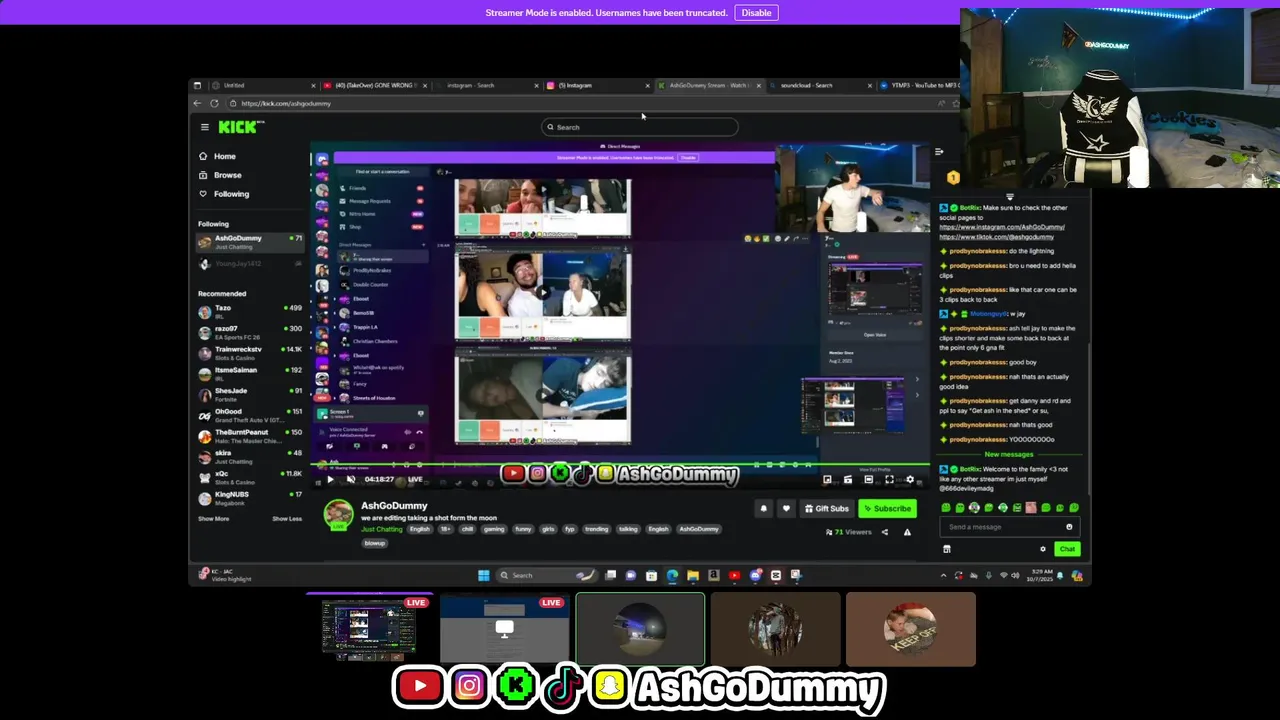Play or pause the Kick stream
Viewport: 1280px width, 720px height.
pyautogui.click(x=330, y=479)
